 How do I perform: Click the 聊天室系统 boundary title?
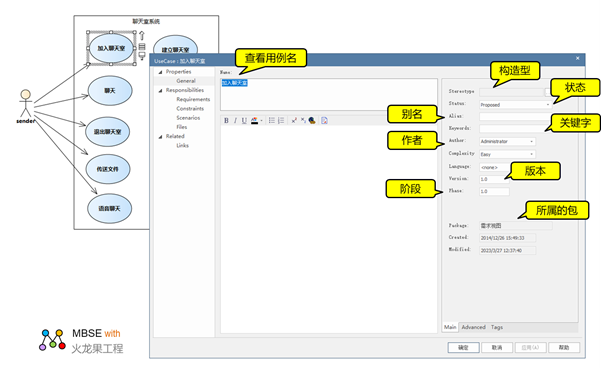pos(146,21)
